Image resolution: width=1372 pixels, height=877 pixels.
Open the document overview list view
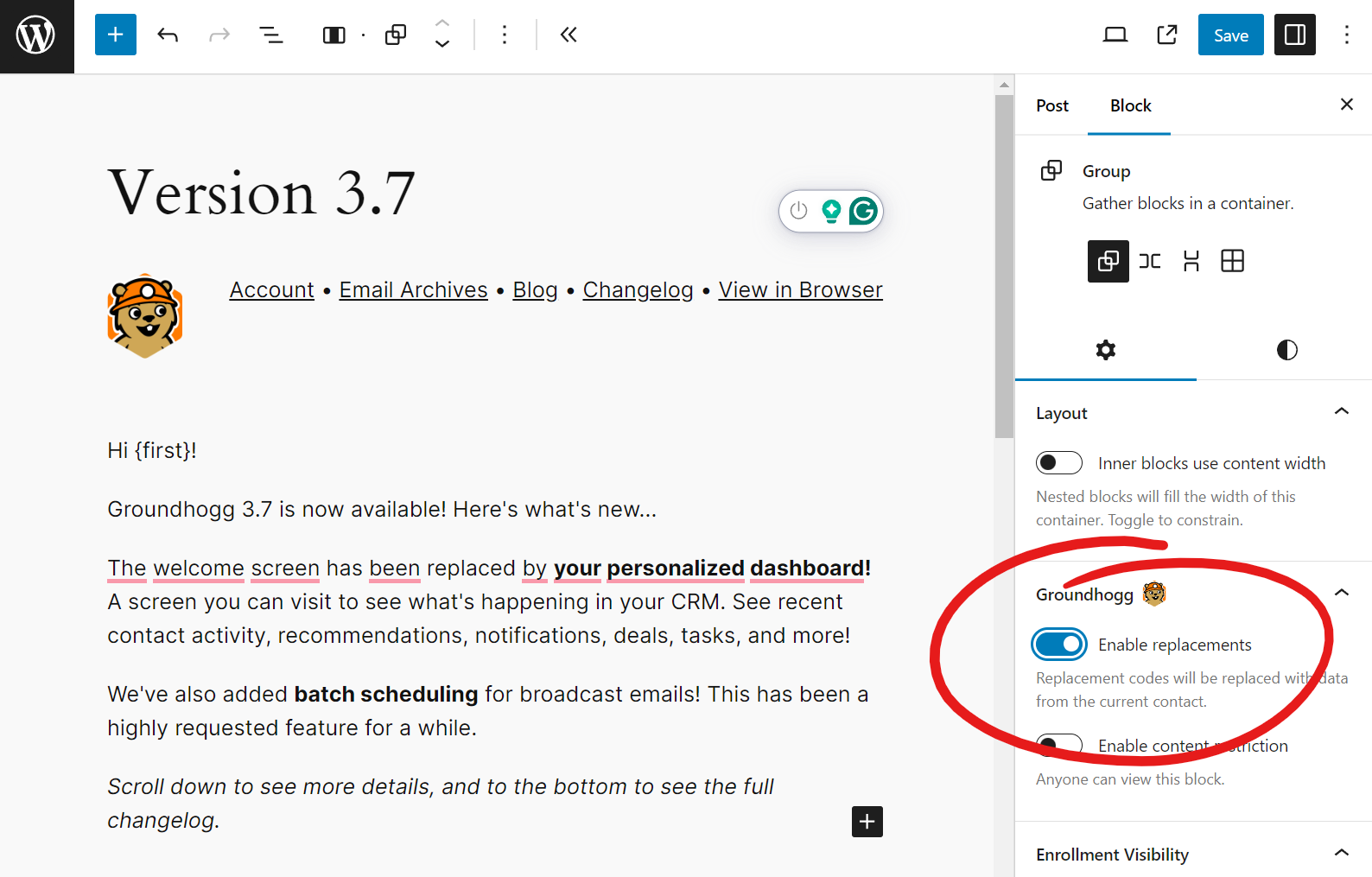point(271,35)
